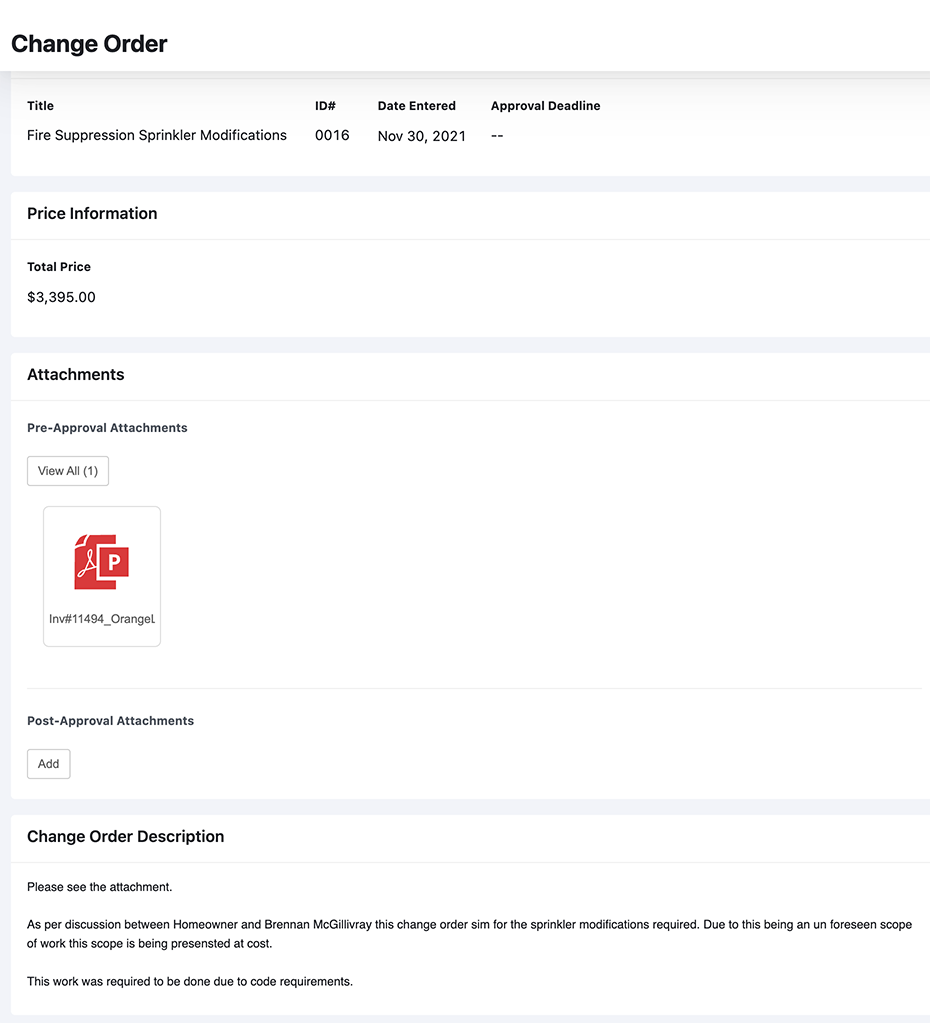Select the "Please see the attachment." line
This screenshot has height=1023, width=930.
(x=100, y=887)
